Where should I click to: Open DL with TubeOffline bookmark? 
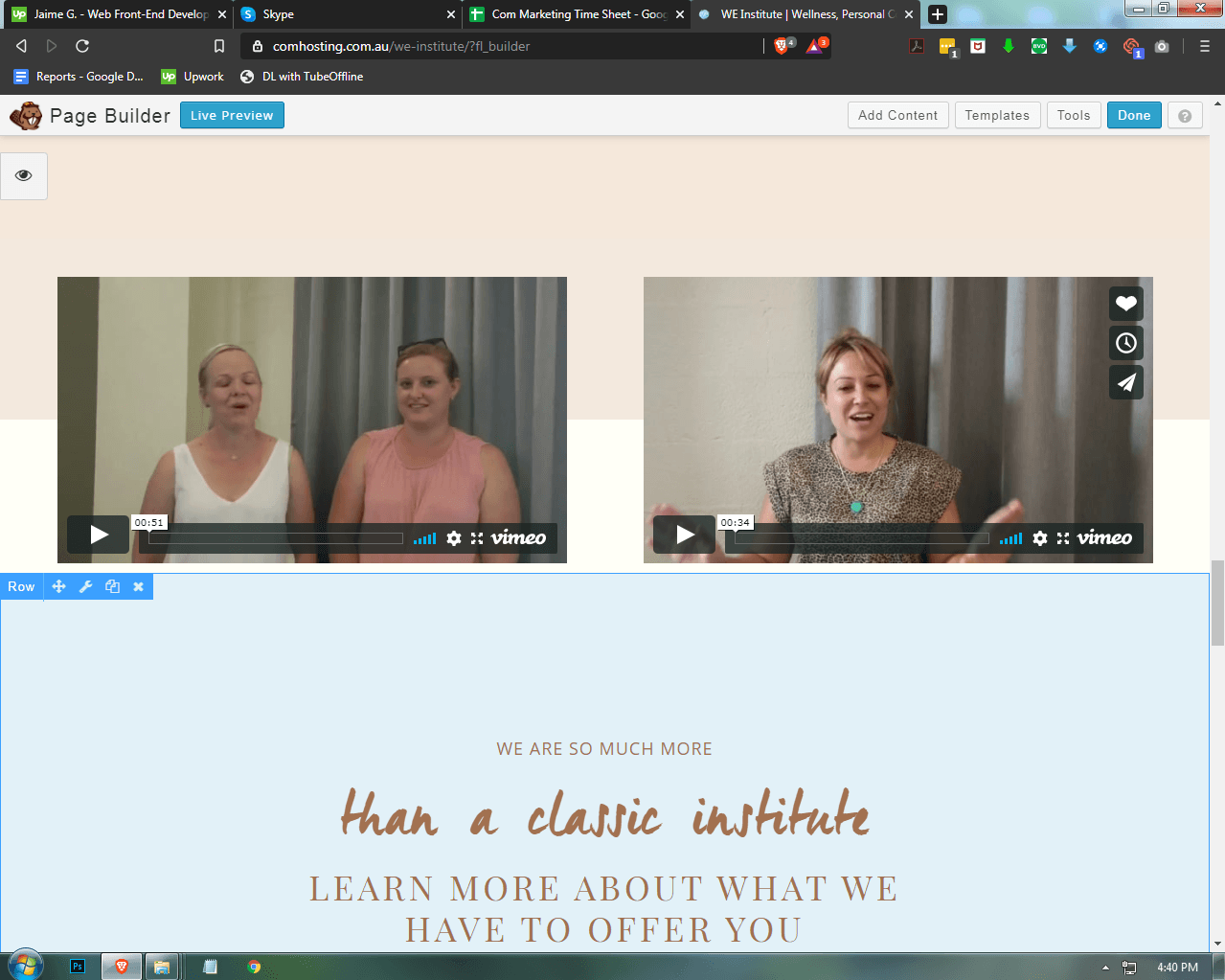[x=302, y=77]
